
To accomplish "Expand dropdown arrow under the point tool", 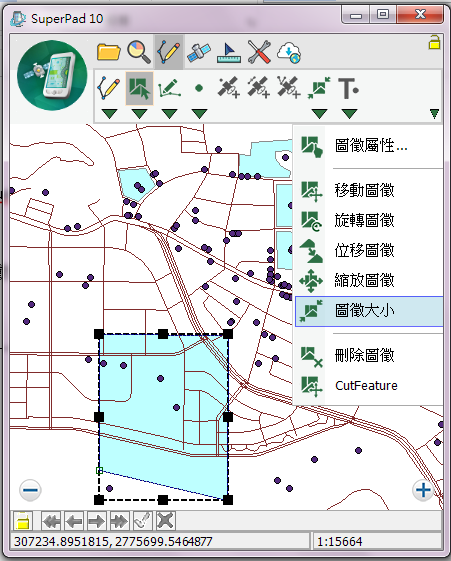I will point(200,114).
